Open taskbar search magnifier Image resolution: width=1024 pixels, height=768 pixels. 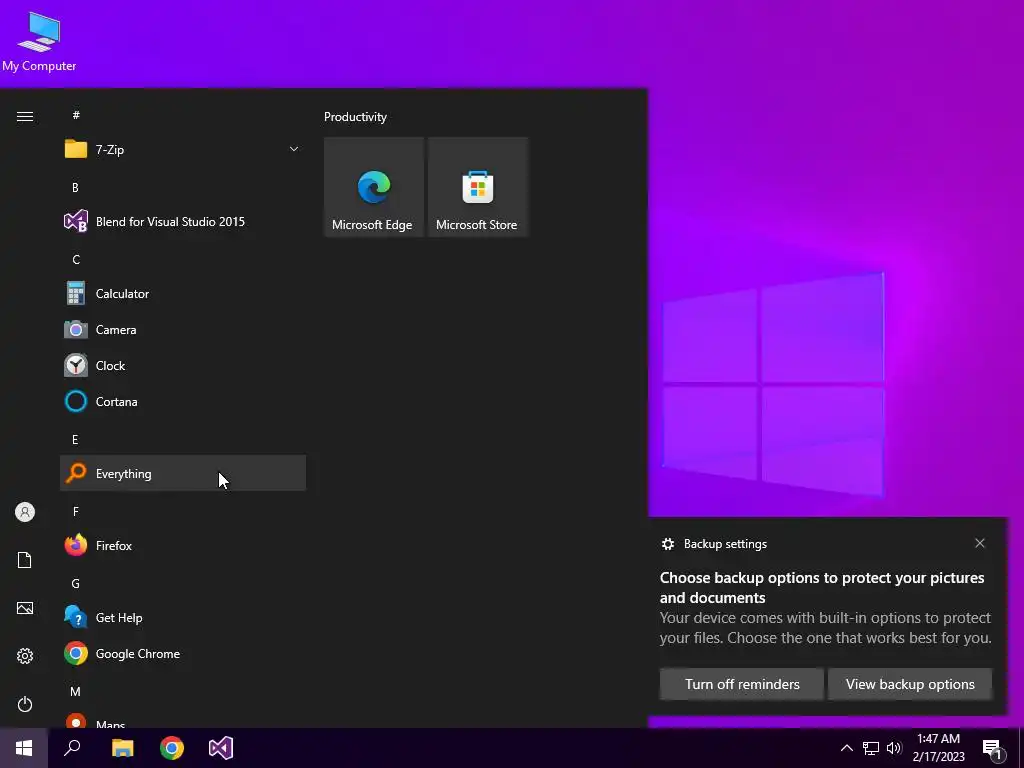72,748
